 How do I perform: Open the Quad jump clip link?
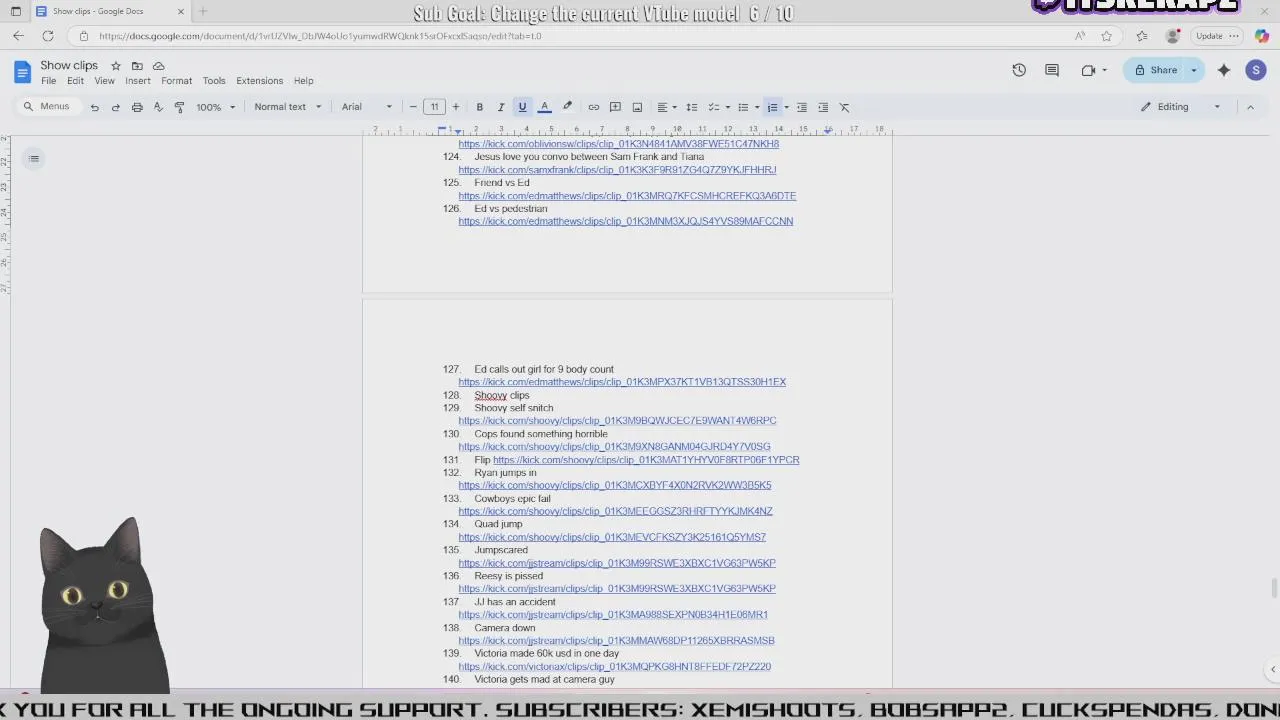click(x=612, y=537)
